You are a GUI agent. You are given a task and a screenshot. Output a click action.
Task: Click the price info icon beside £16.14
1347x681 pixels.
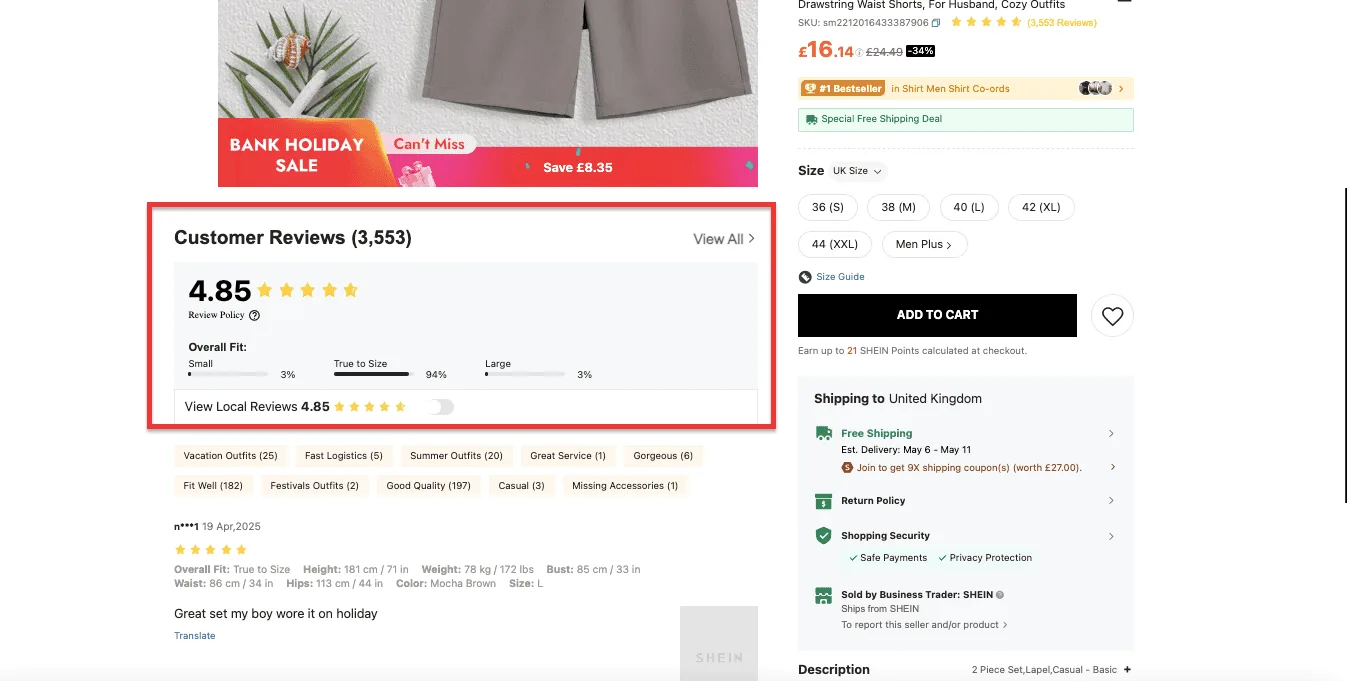859,52
